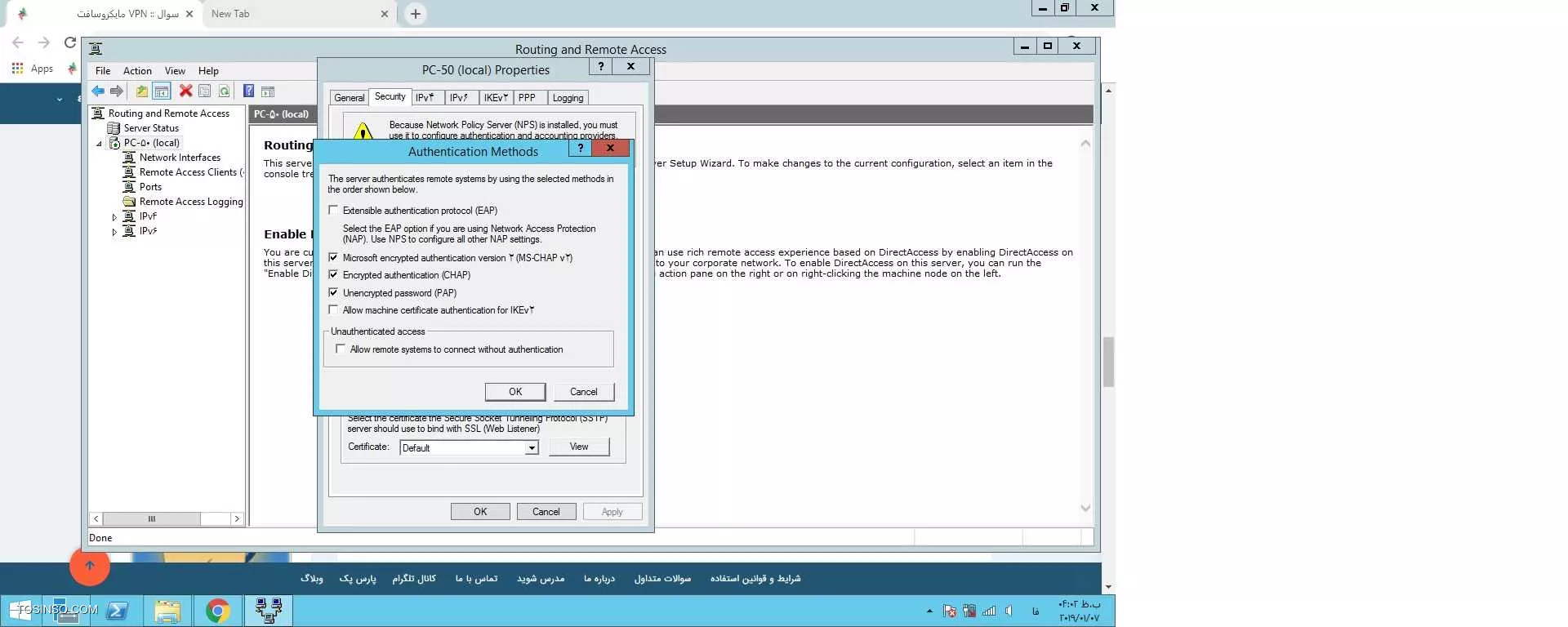Click the browser page vertical scrollbar thumb

(1108, 362)
